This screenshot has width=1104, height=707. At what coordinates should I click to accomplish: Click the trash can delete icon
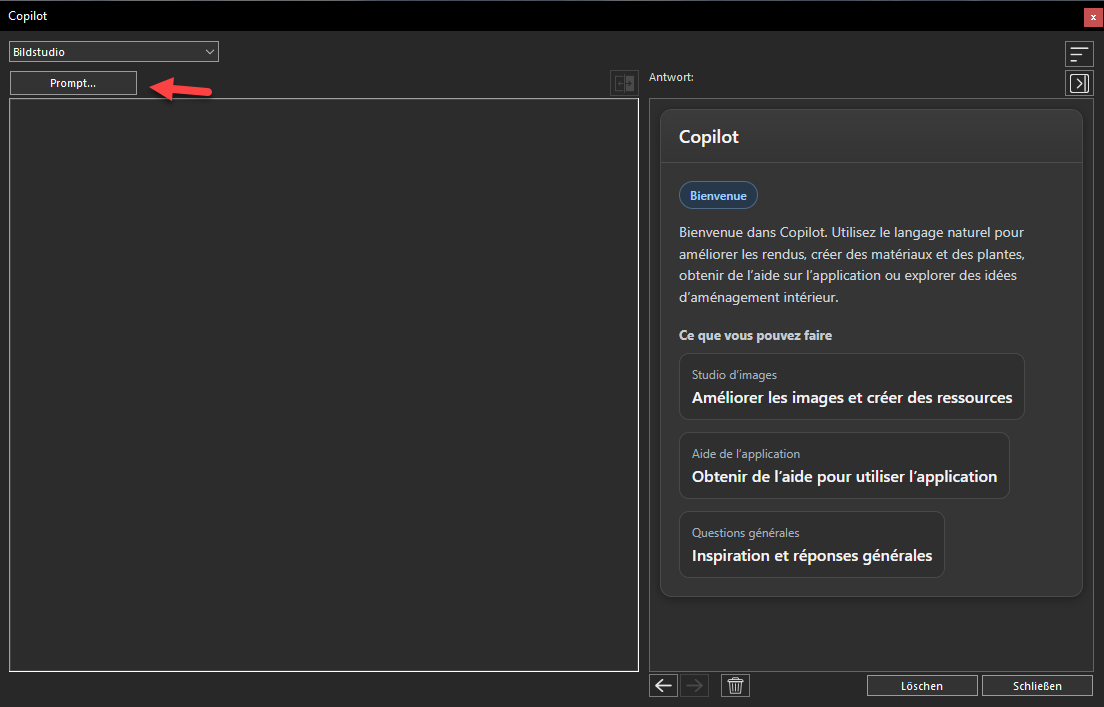click(735, 685)
